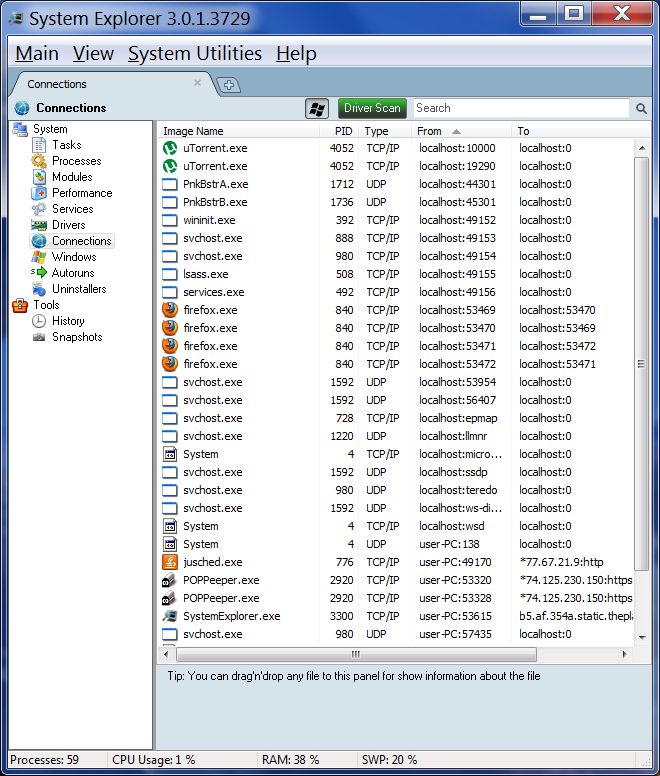Click jusched.exe Java icon
Viewport: 660px width, 776px height.
click(x=170, y=562)
